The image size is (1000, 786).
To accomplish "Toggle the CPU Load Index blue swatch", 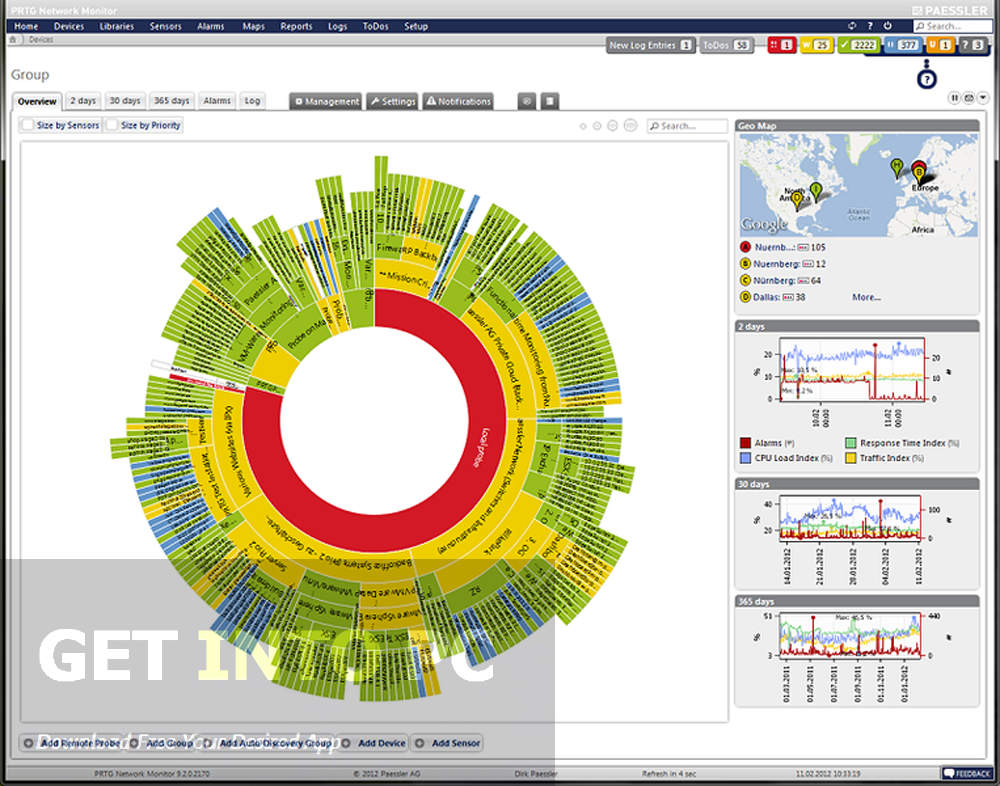I will (x=745, y=458).
